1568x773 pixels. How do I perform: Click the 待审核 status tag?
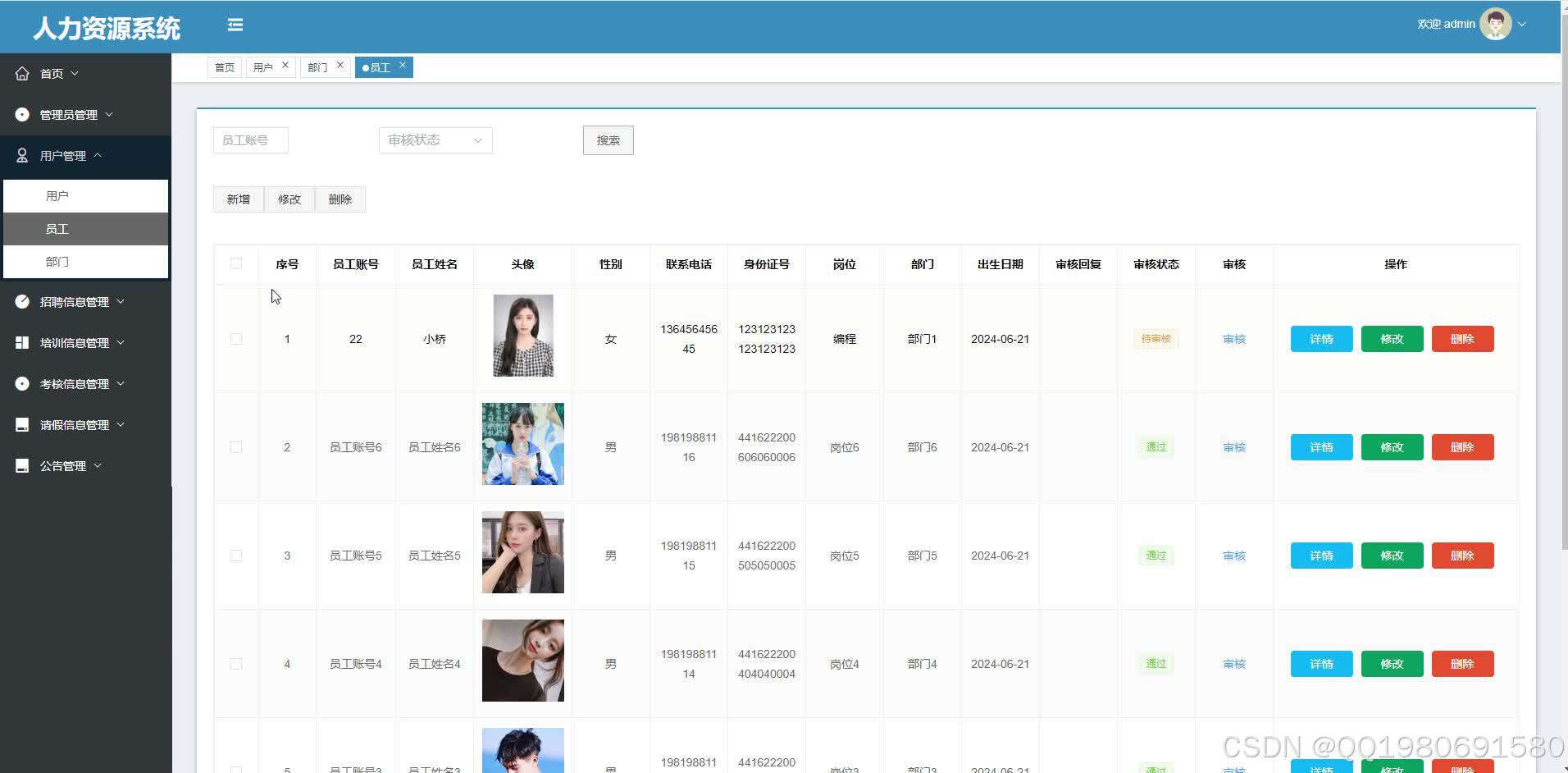[x=1156, y=339]
